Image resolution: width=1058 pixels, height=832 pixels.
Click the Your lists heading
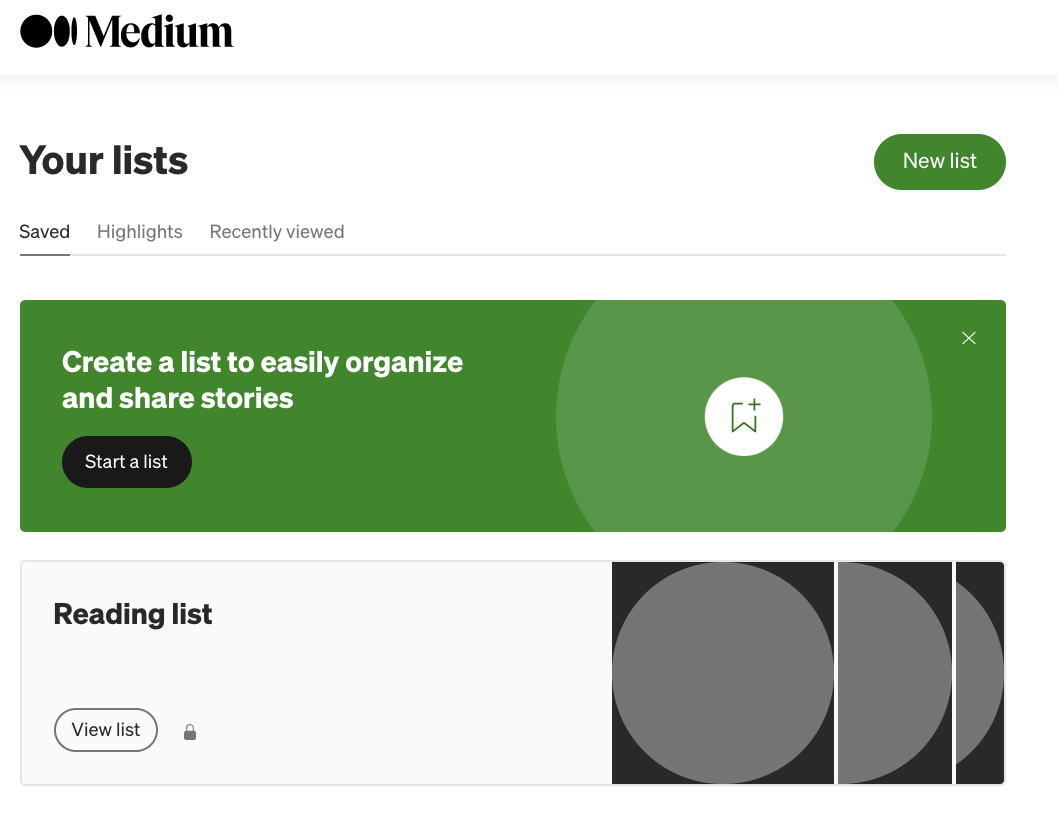tap(104, 161)
